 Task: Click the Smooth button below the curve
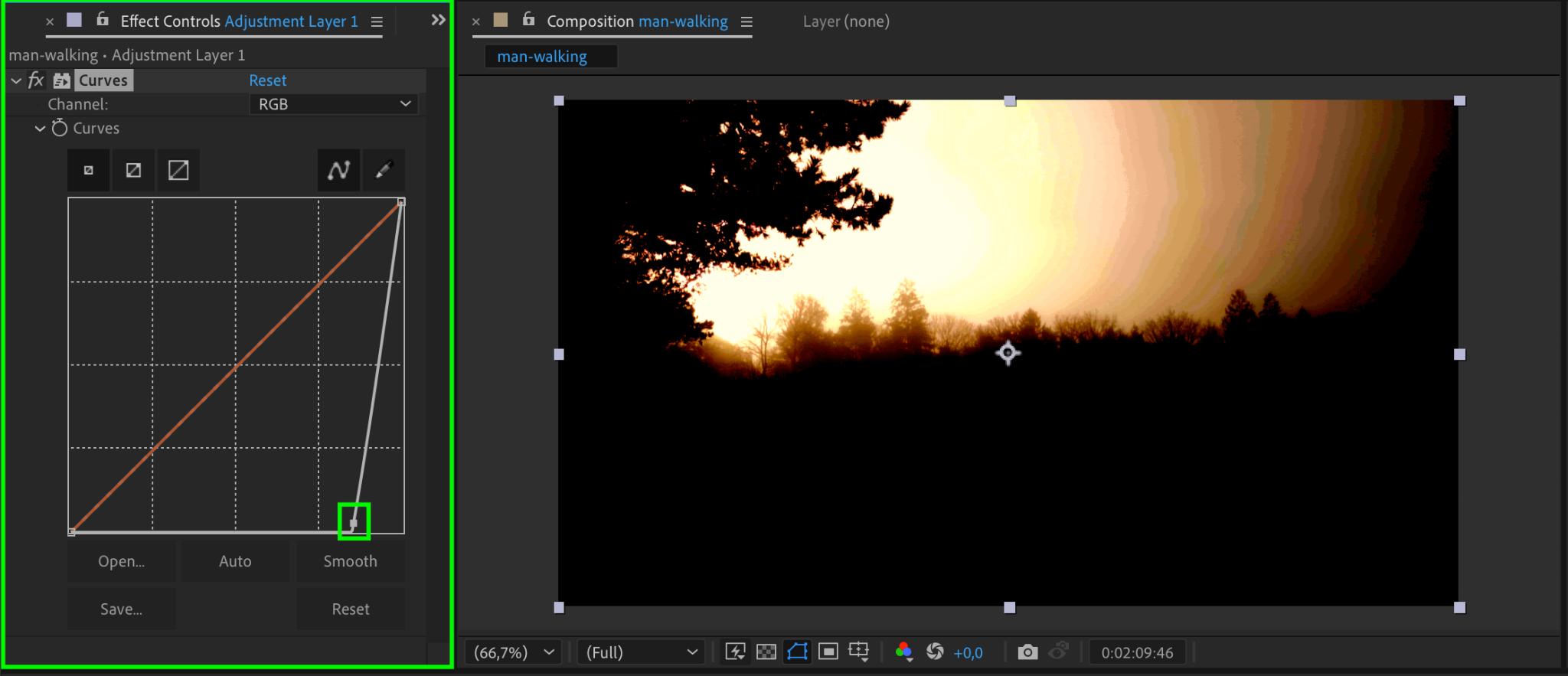point(350,561)
